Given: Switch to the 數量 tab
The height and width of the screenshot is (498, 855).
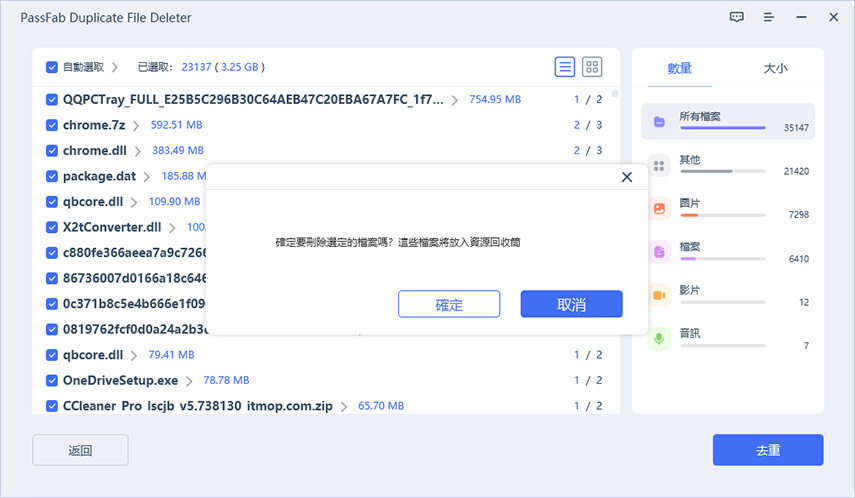Looking at the screenshot, I should 679,68.
